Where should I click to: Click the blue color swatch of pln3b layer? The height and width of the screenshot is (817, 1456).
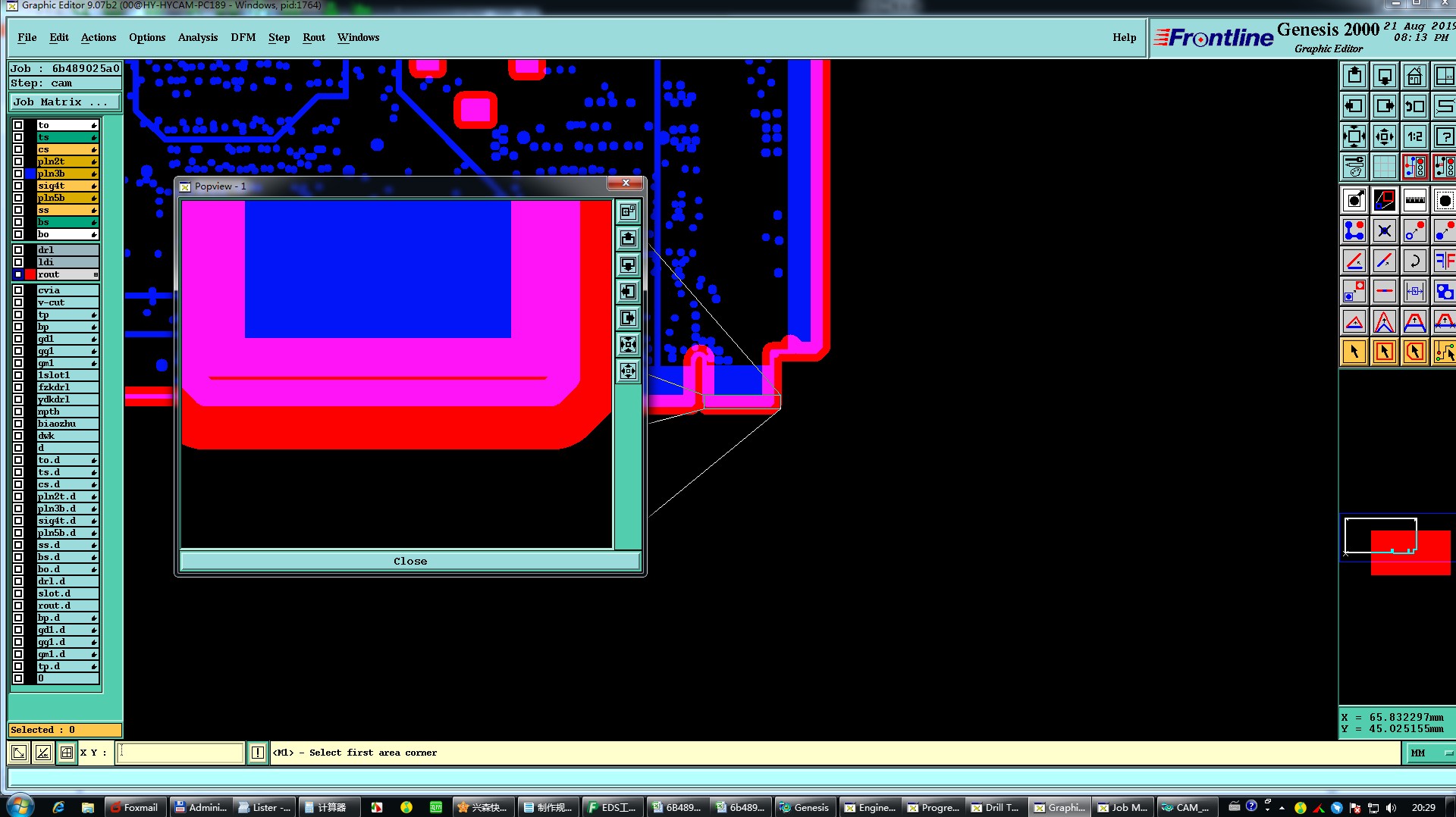pos(30,174)
